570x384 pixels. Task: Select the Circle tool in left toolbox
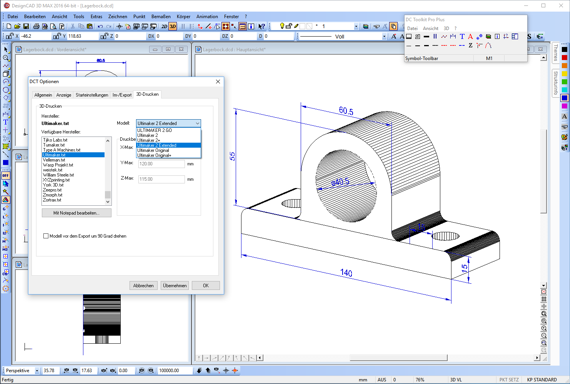(5, 90)
